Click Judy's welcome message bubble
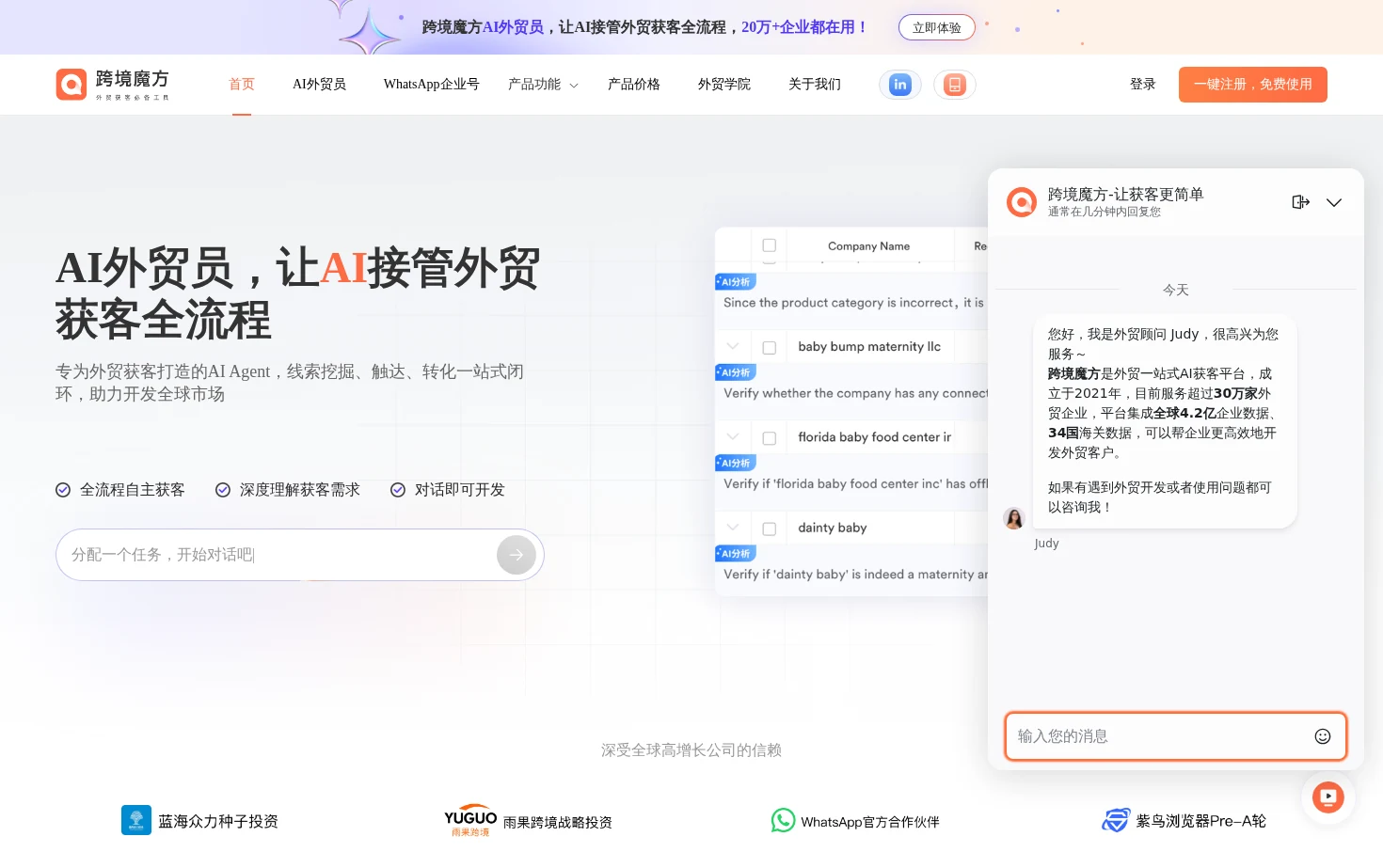Viewport: 1383px width, 868px height. pos(1165,420)
